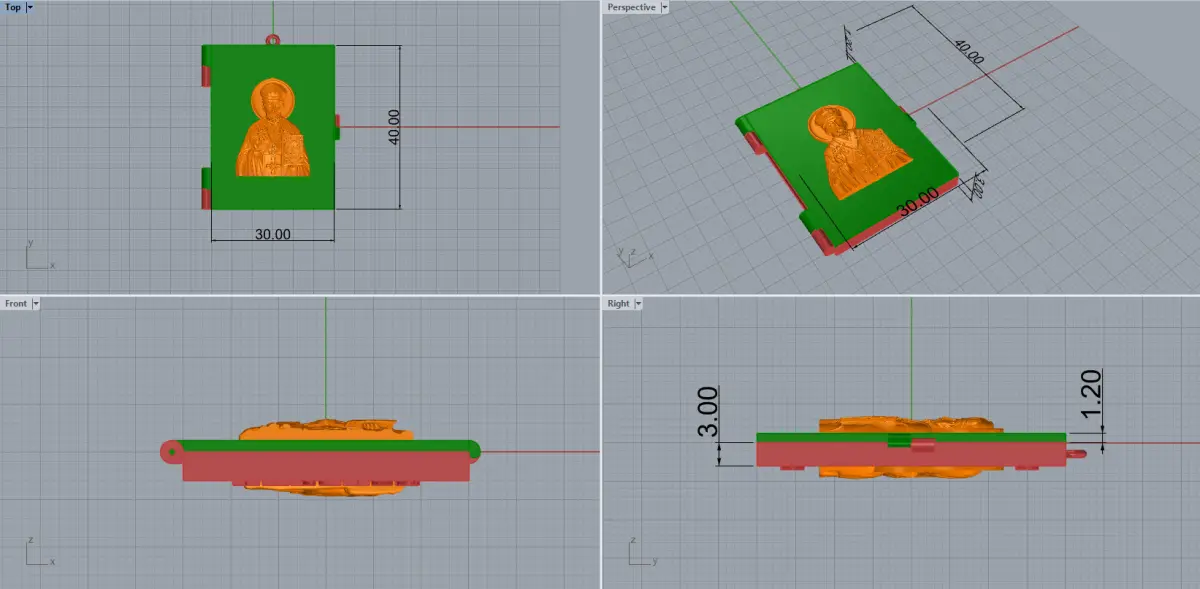This screenshot has width=1200, height=589.
Task: Select the hanging ring loop in Top view
Action: pos(273,40)
